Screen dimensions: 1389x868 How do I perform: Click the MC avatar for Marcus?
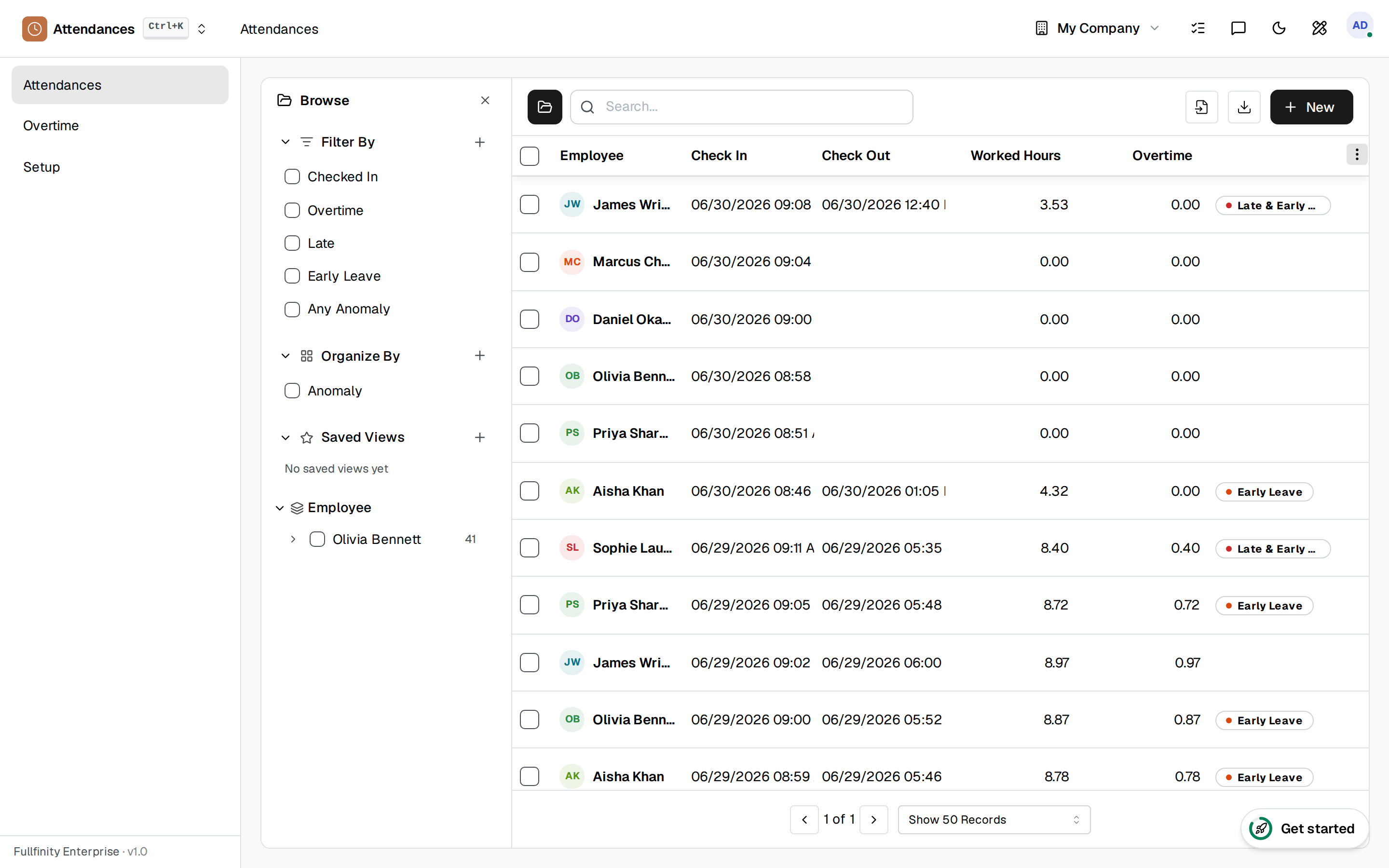572,262
